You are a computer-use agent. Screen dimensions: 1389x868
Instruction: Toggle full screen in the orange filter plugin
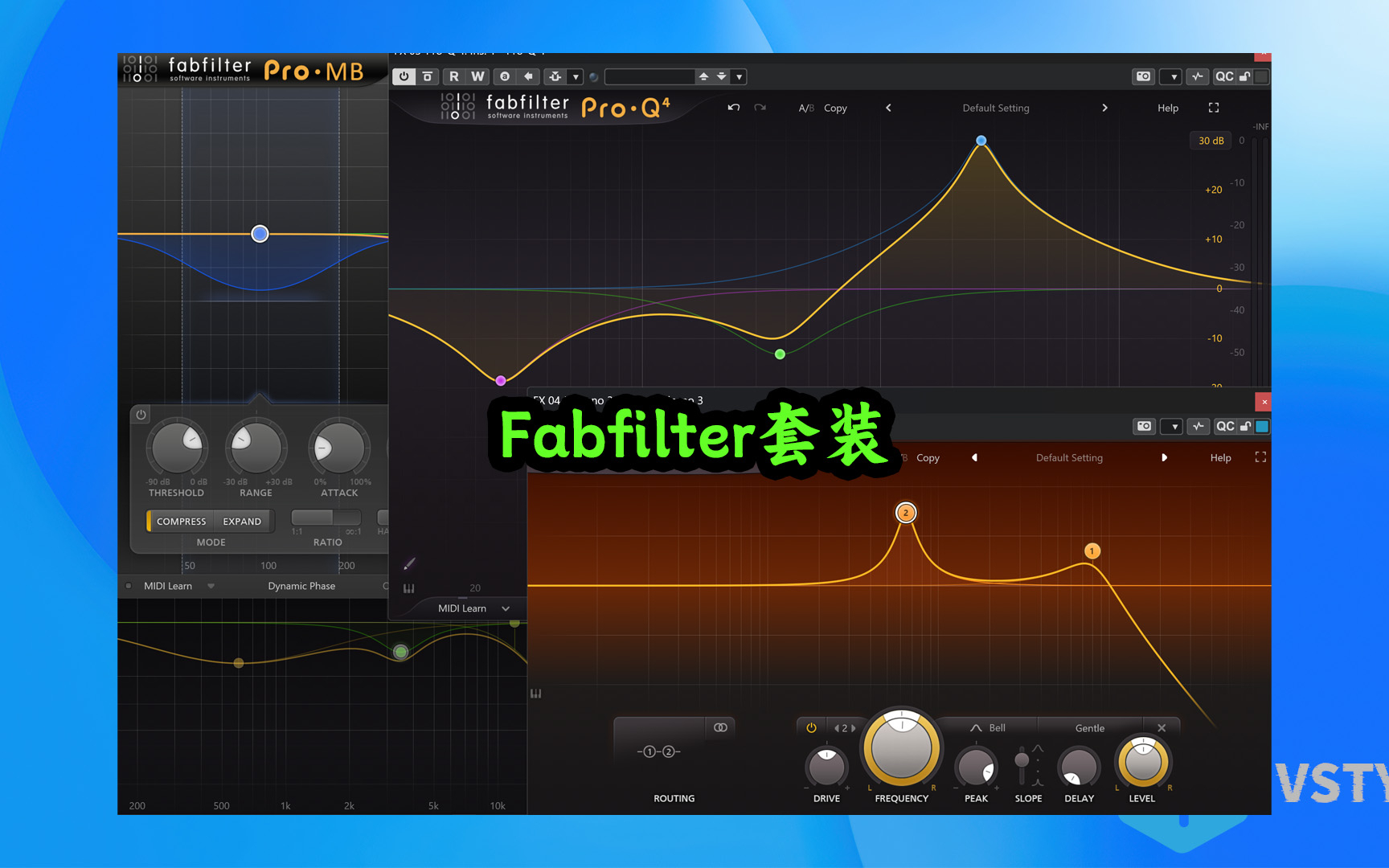click(1260, 457)
